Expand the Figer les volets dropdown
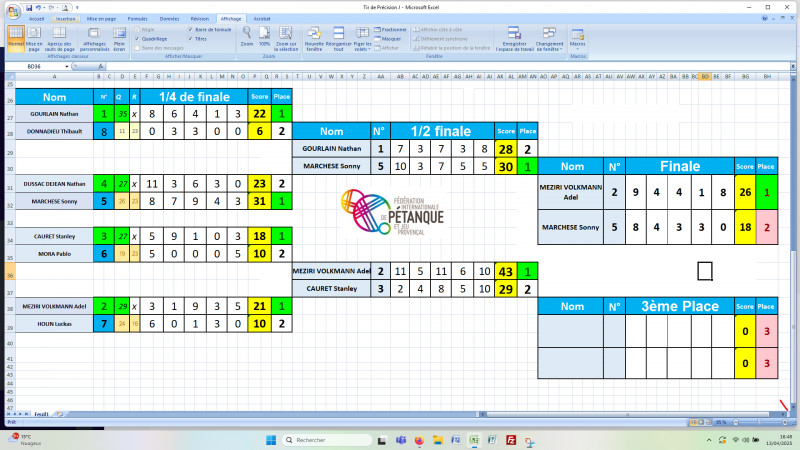 tap(362, 44)
